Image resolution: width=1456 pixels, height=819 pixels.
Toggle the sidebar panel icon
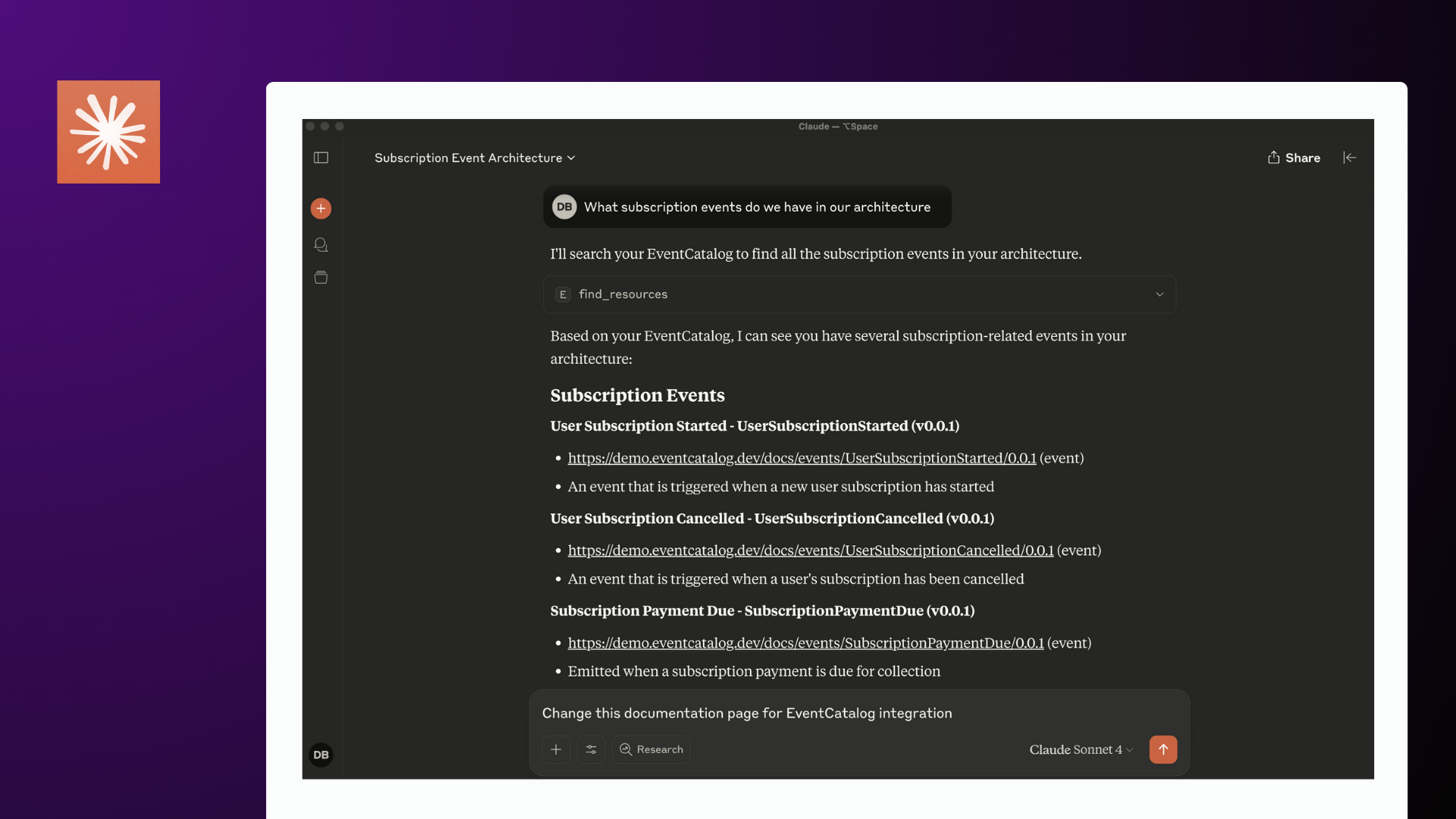(x=321, y=158)
